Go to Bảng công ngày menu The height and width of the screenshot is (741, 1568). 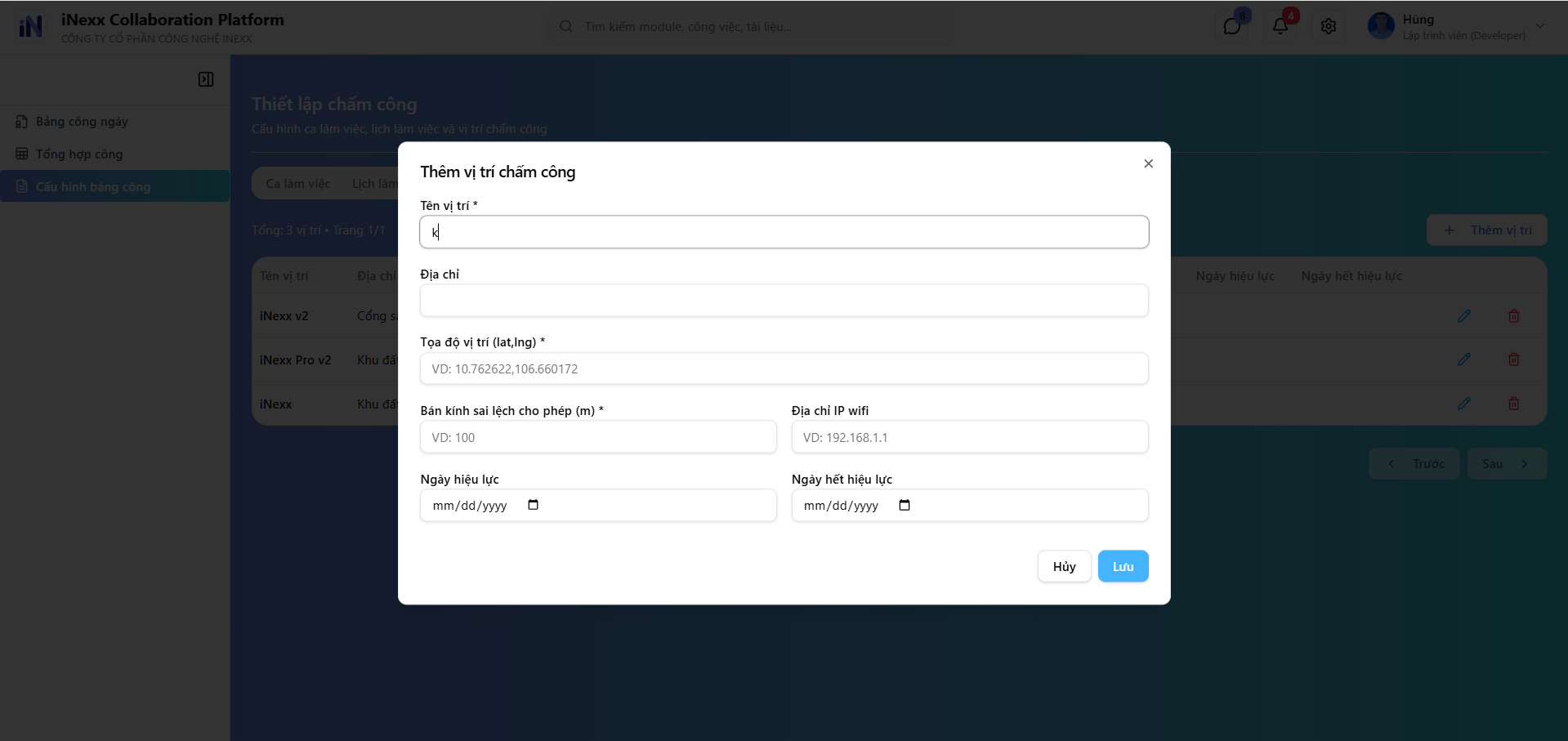(x=82, y=122)
